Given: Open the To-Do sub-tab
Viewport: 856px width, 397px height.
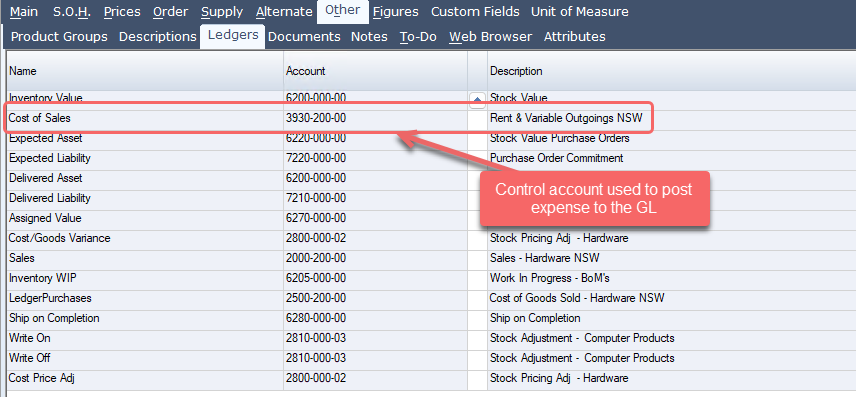Looking at the screenshot, I should 418,37.
